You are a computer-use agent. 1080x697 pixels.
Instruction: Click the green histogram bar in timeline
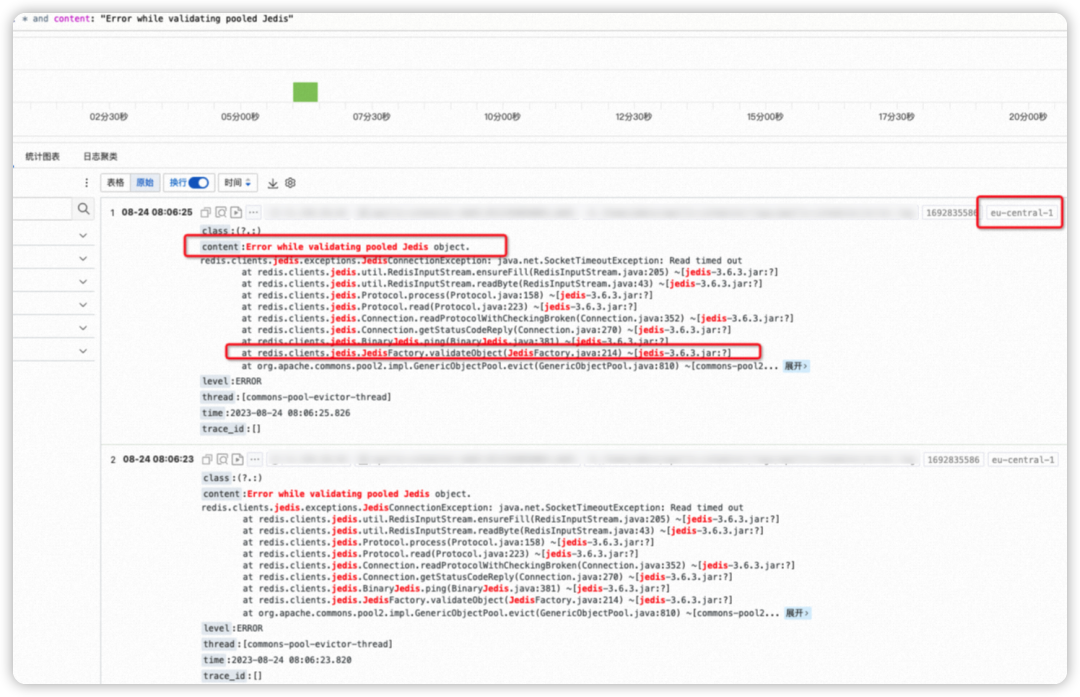(305, 92)
